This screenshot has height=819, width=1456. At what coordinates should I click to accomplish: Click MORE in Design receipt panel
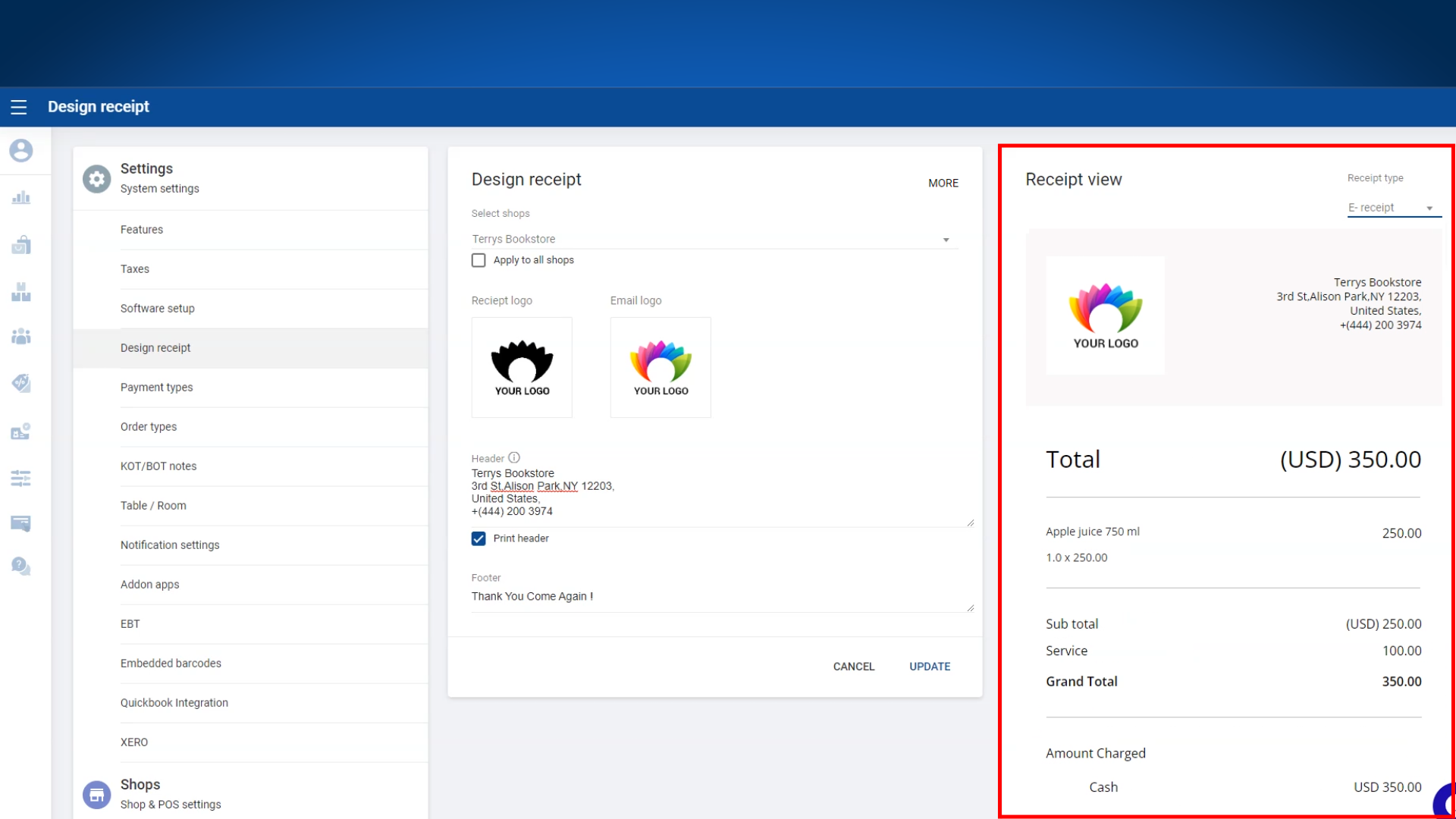pyautogui.click(x=943, y=183)
